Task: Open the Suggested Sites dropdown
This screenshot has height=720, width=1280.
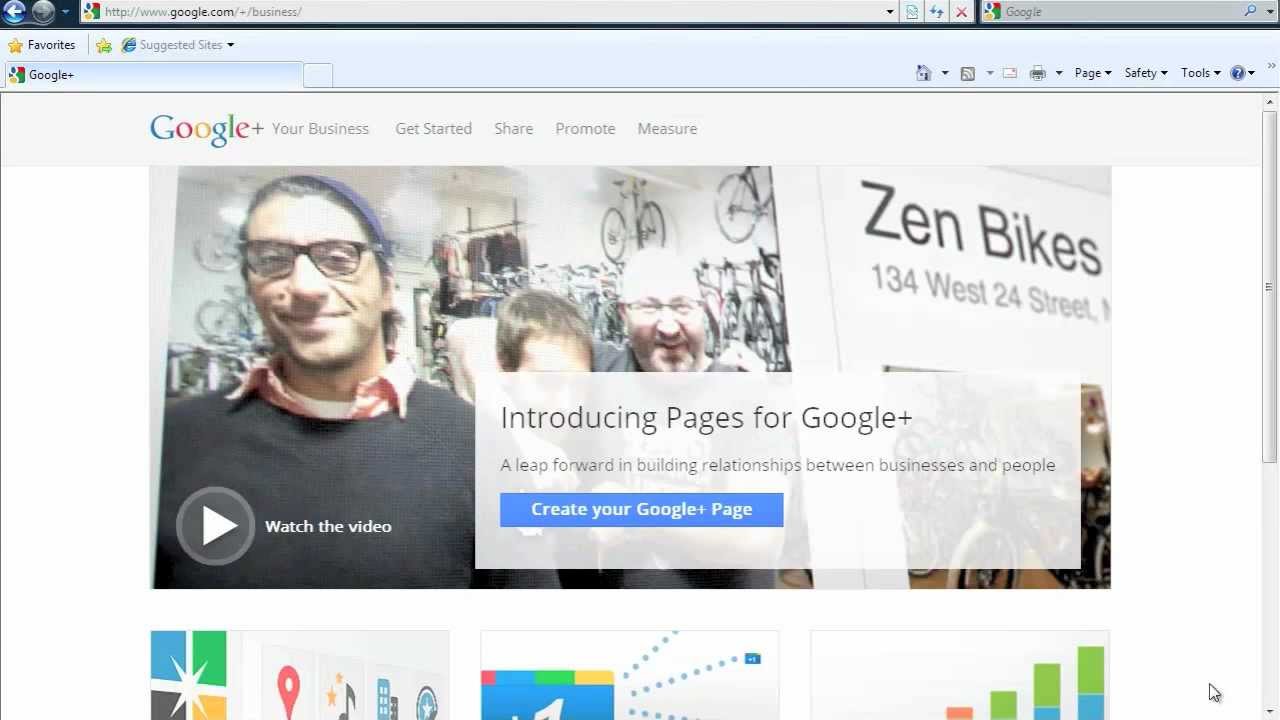Action: [178, 45]
